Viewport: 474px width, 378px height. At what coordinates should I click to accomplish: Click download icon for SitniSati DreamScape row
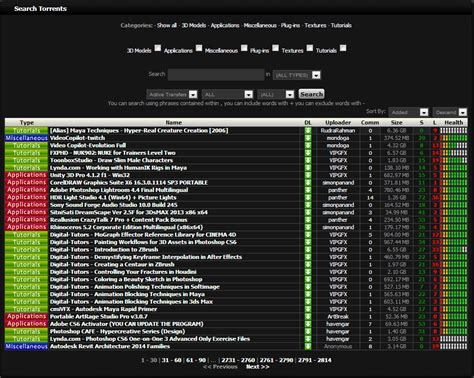[x=308, y=212]
